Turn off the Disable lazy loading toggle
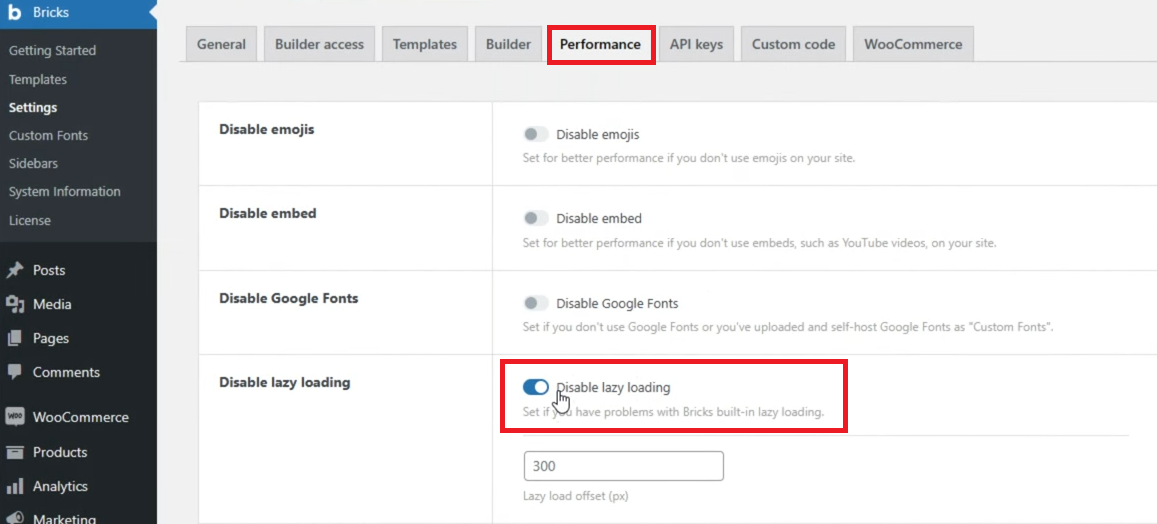Viewport: 1157px width, 524px height. pyautogui.click(x=536, y=387)
